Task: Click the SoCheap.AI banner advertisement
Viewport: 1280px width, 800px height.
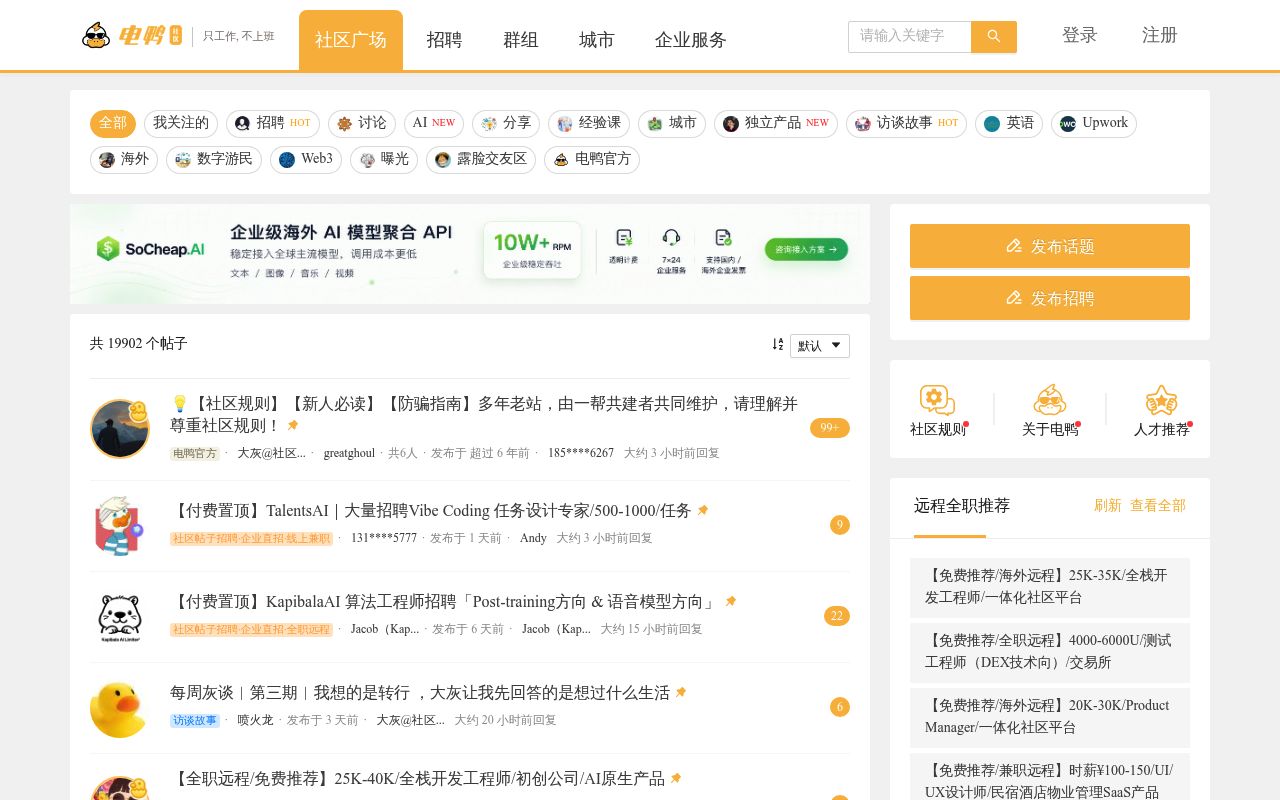Action: tap(470, 254)
